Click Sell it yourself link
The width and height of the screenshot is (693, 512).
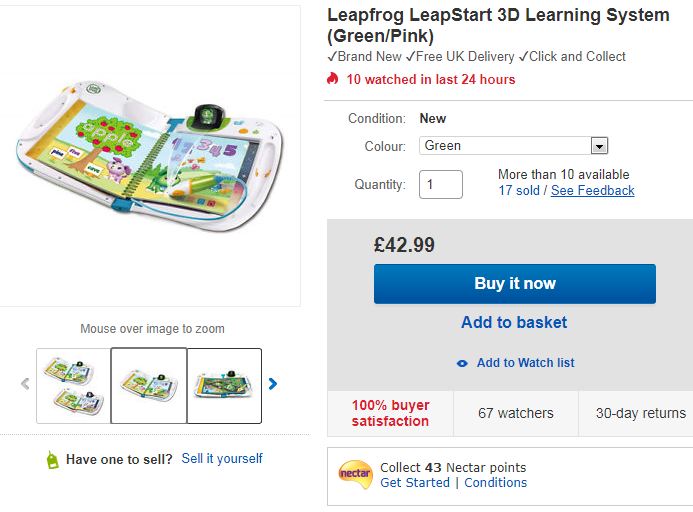pos(222,458)
